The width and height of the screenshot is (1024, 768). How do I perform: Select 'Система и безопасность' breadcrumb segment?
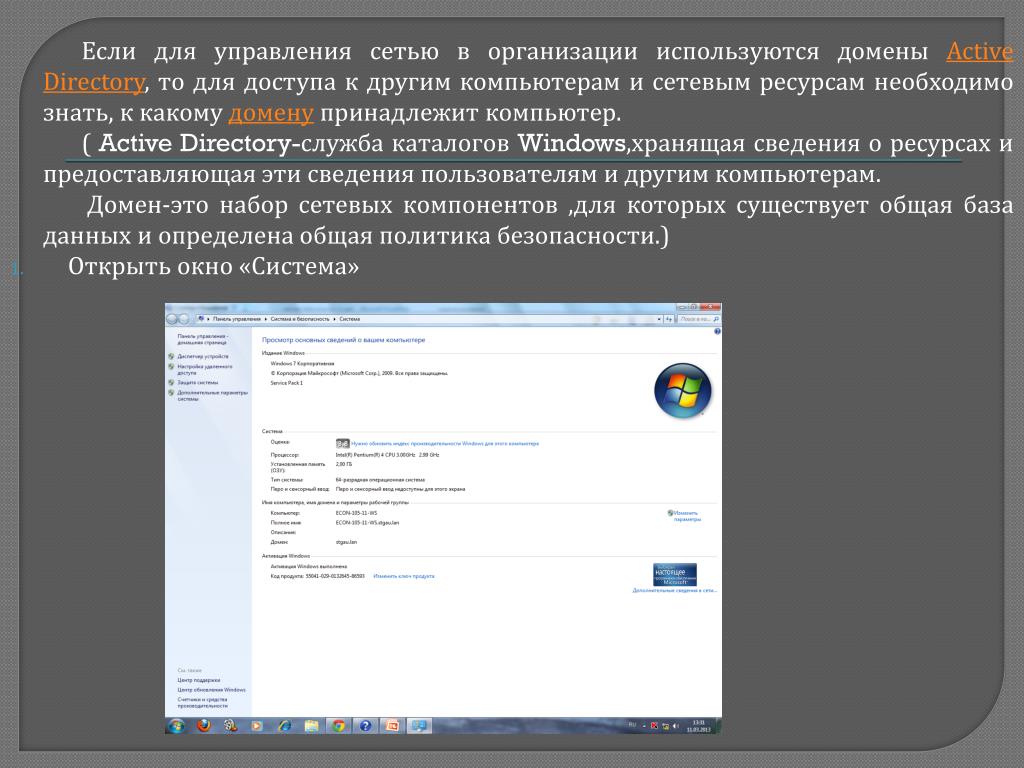coord(300,319)
